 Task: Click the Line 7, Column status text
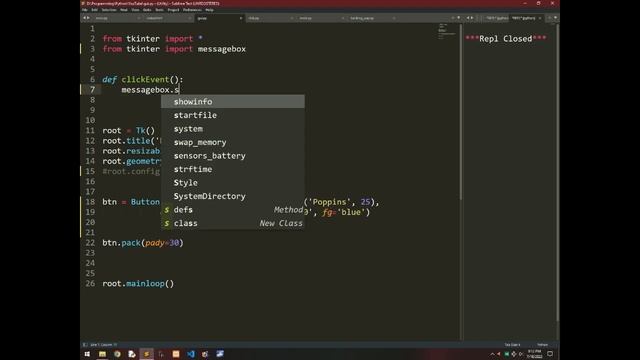pyautogui.click(x=103, y=344)
